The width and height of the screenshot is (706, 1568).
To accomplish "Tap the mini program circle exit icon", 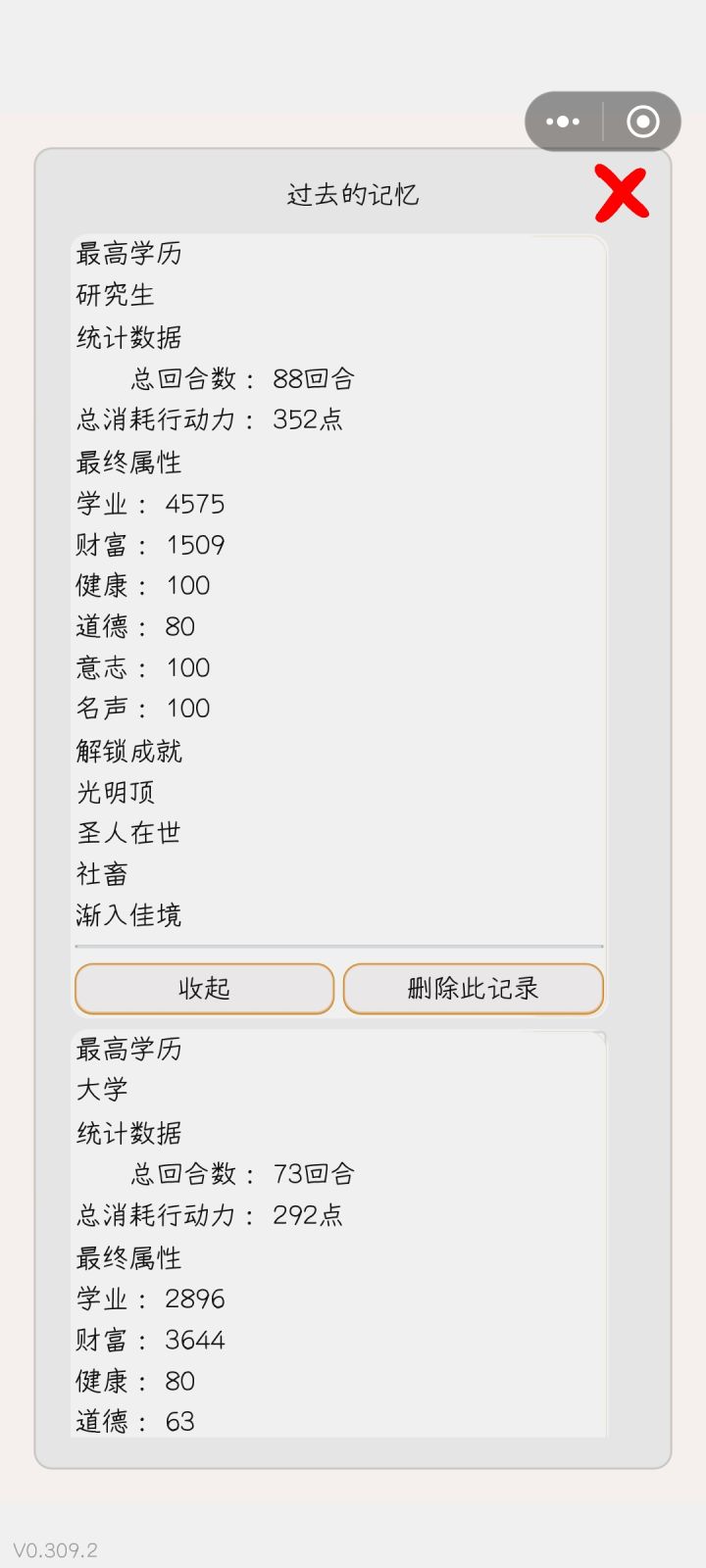I will [x=642, y=122].
